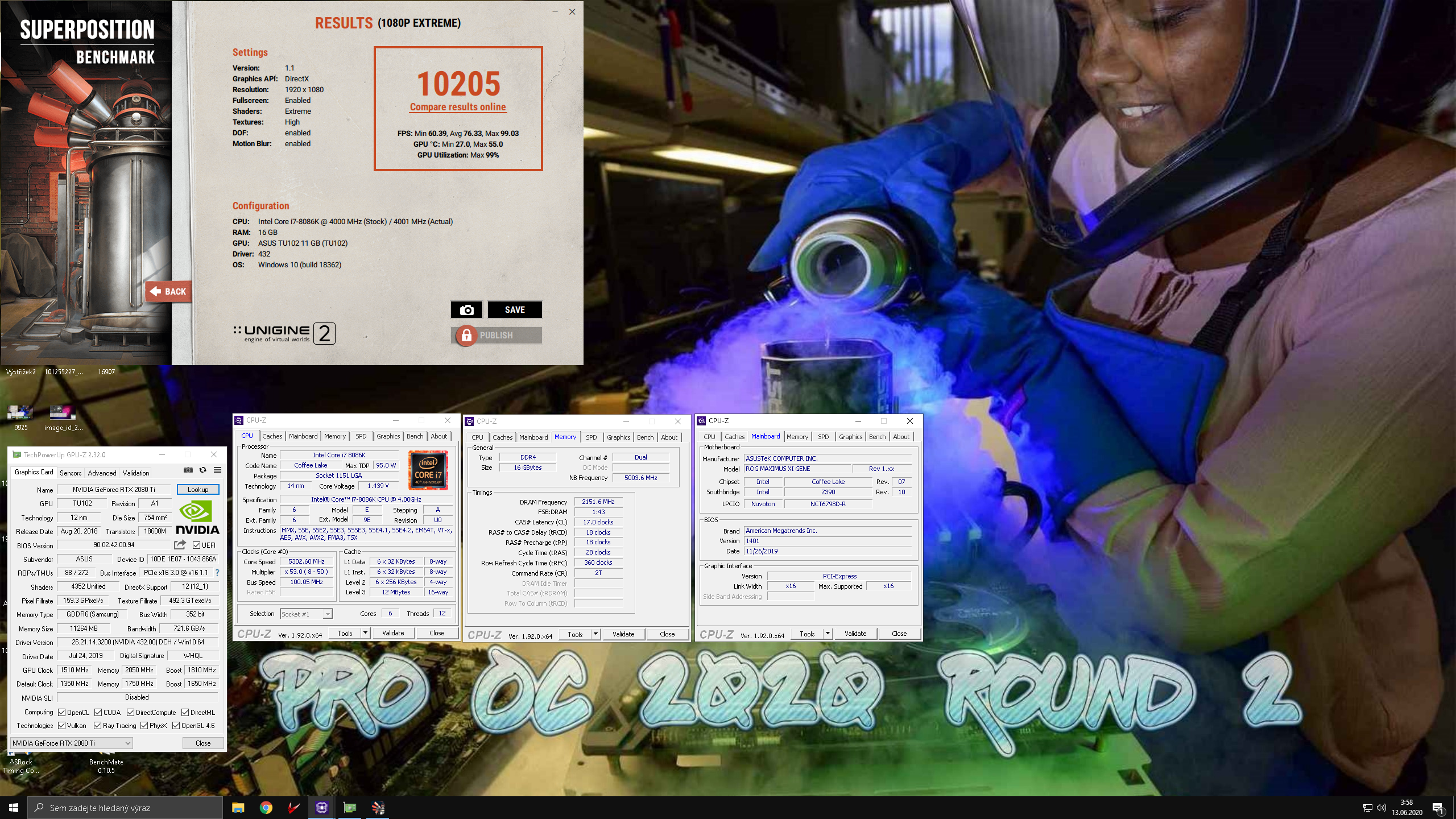Click the volume speaker tray icon
The width and height of the screenshot is (1456, 819).
pos(1381,808)
